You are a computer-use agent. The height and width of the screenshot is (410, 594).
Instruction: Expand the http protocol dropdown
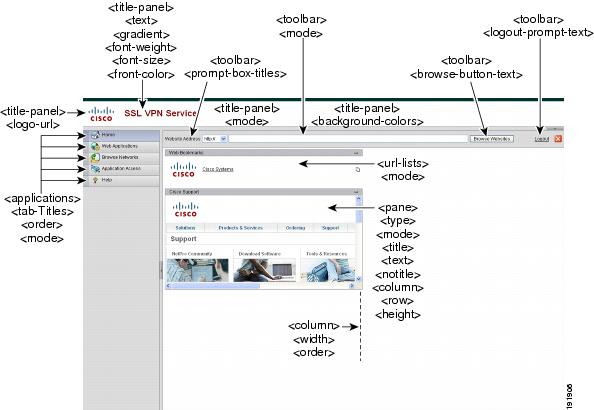coord(223,139)
